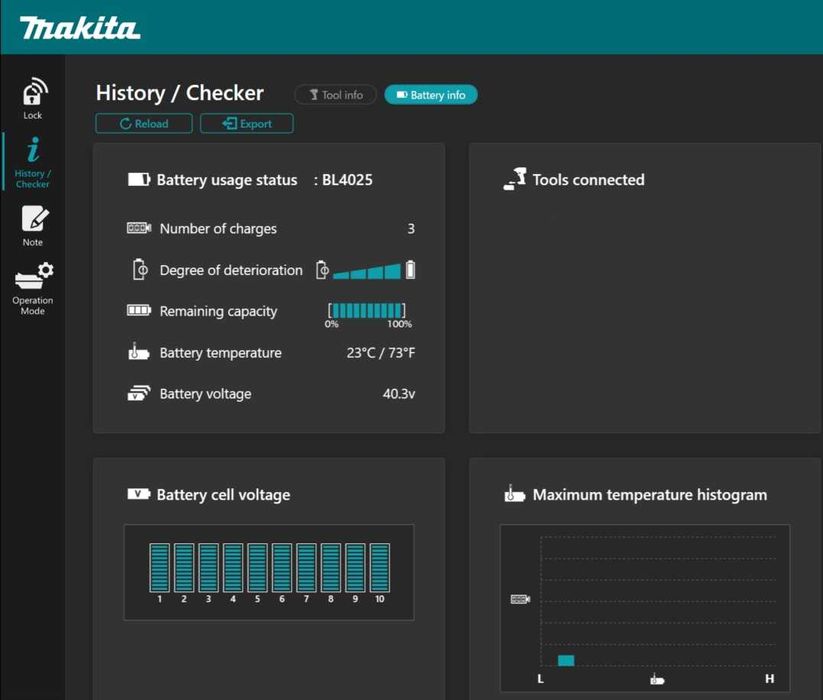Screen dimensions: 823x700
Task: Click the histogram H axis label
Action: [x=769, y=678]
